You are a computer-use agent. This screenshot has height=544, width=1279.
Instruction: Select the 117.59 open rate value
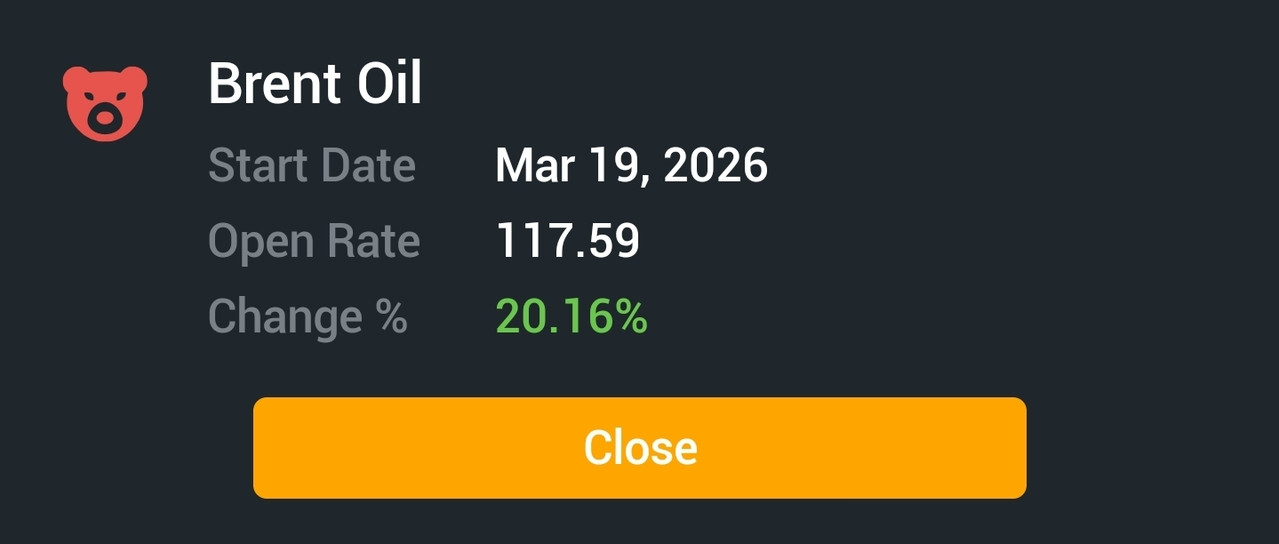tap(568, 241)
